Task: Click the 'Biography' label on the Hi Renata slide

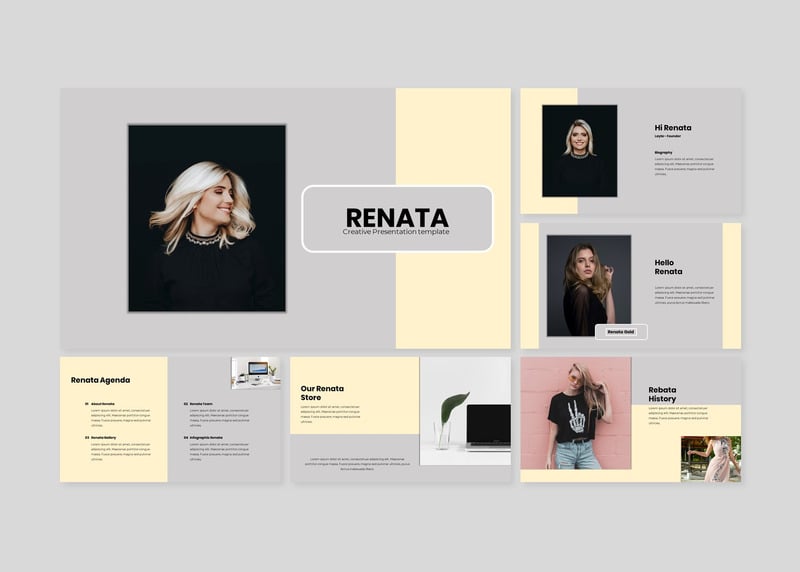Action: (x=663, y=153)
